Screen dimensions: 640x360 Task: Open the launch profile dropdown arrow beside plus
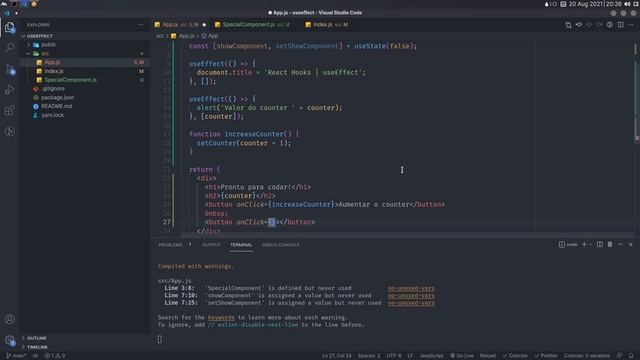[590, 244]
